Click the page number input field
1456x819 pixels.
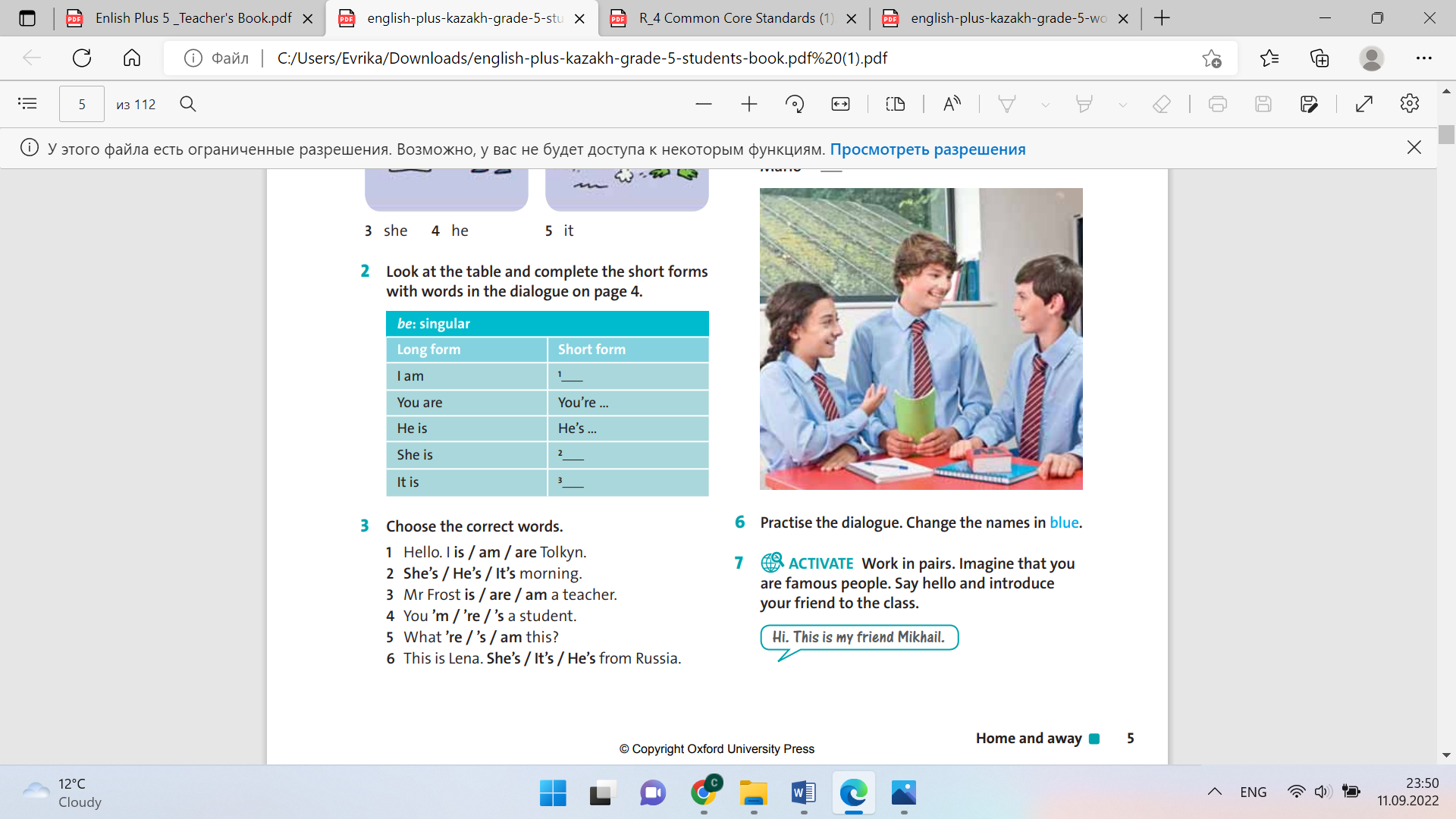click(82, 104)
